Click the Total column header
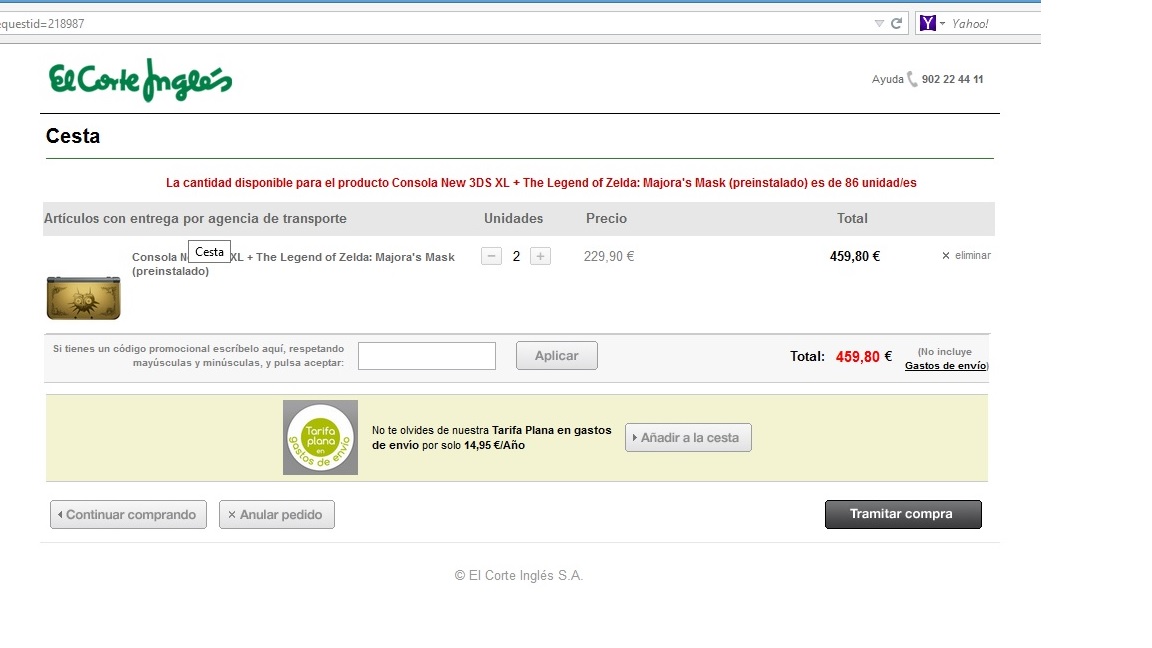1152x648 pixels. click(x=852, y=218)
